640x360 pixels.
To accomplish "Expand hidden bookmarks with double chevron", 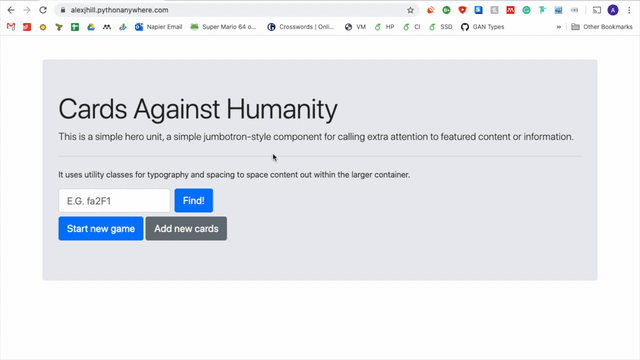I will (559, 27).
